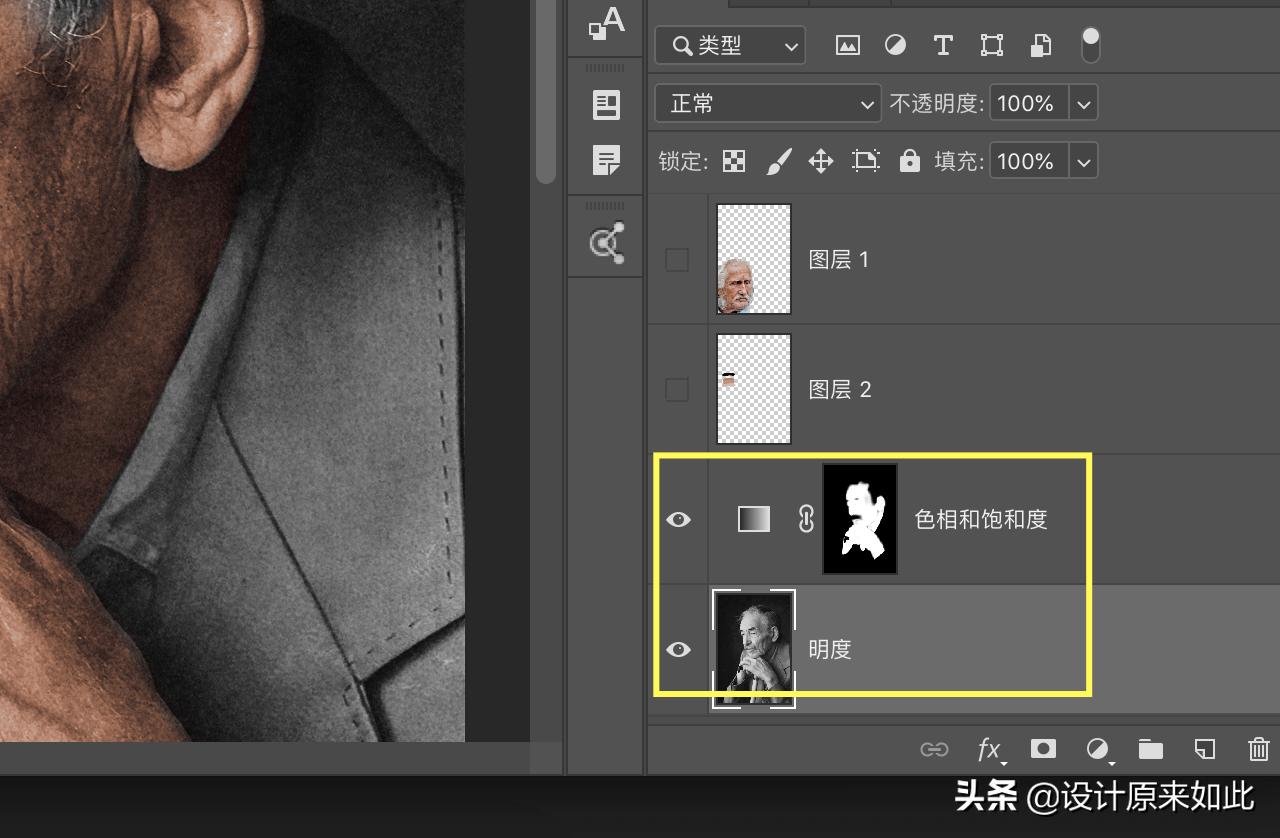Hide the 明度 layer

pyautogui.click(x=679, y=649)
